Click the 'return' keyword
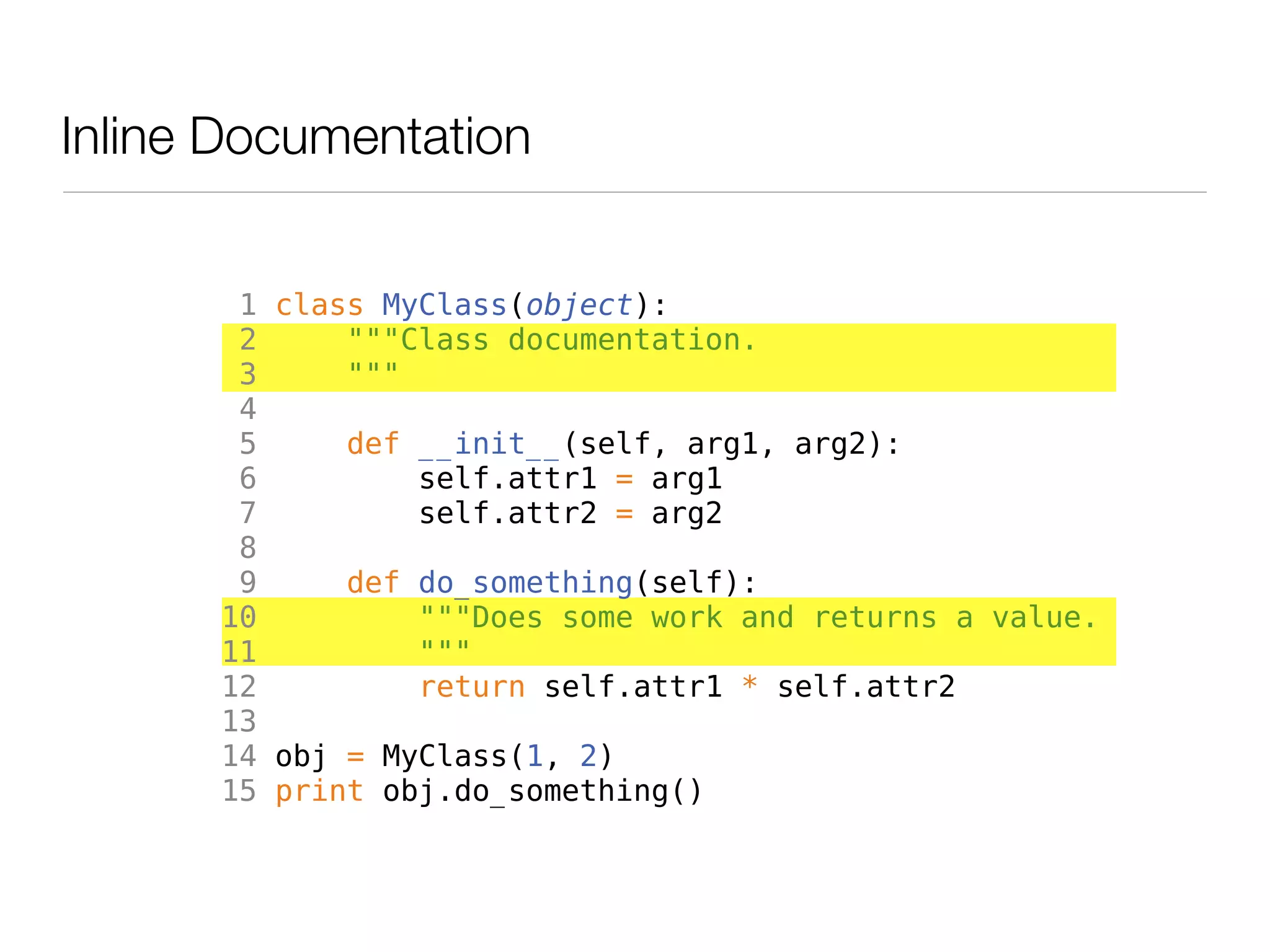This screenshot has height=952, width=1270. point(472,687)
